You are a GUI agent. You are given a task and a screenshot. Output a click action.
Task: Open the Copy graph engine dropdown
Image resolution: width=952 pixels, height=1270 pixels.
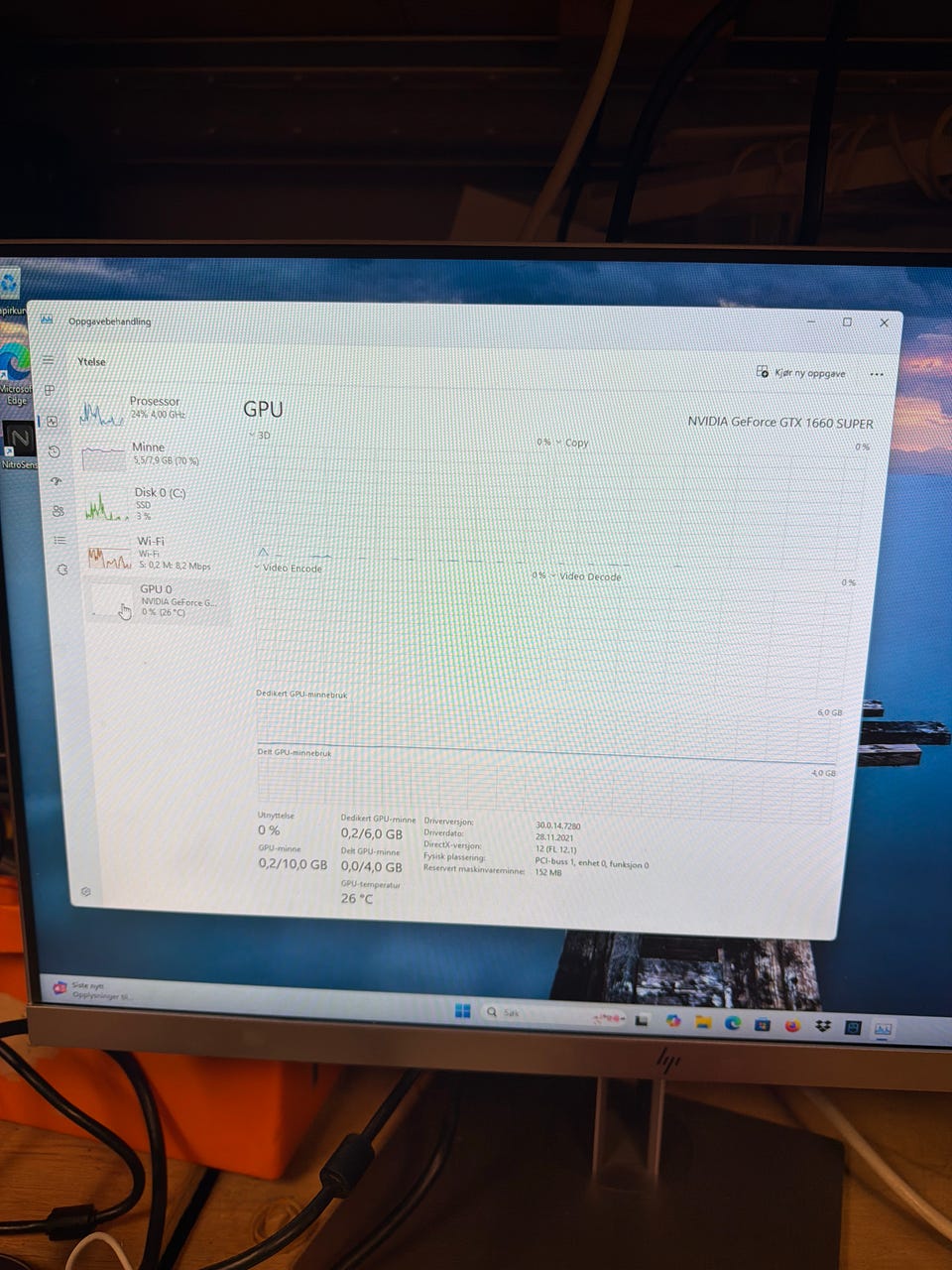click(572, 443)
